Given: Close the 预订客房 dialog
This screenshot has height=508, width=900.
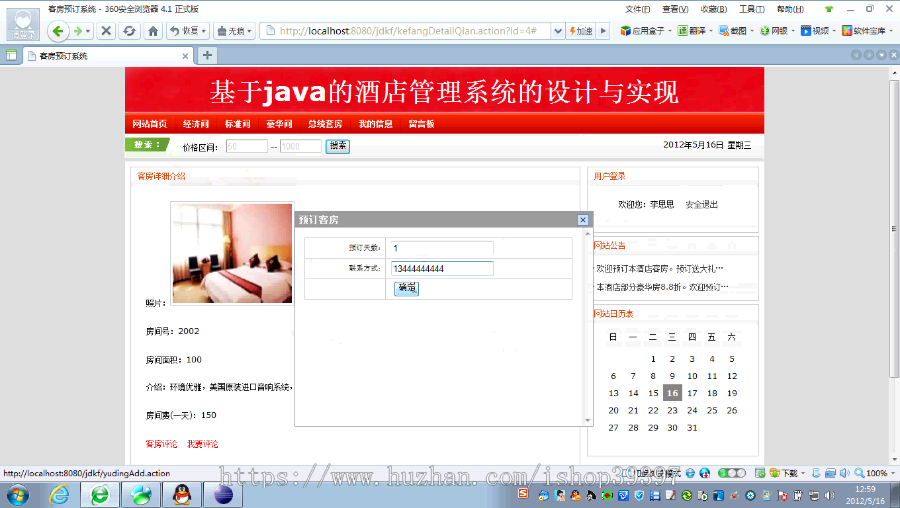Looking at the screenshot, I should pos(583,220).
